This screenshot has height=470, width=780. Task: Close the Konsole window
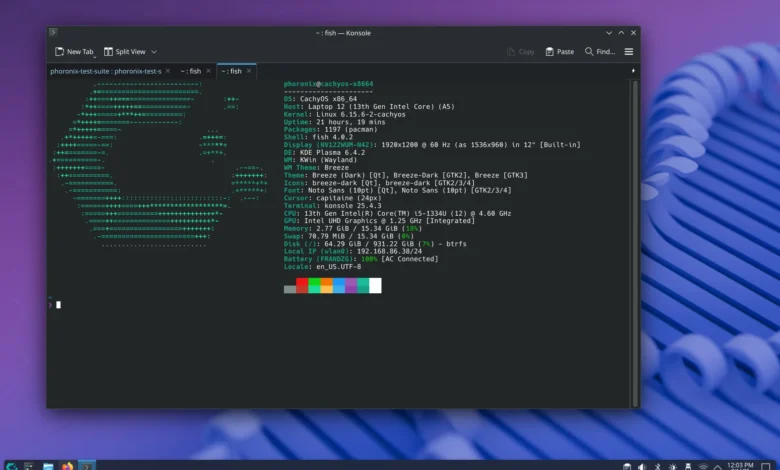pyautogui.click(x=633, y=33)
